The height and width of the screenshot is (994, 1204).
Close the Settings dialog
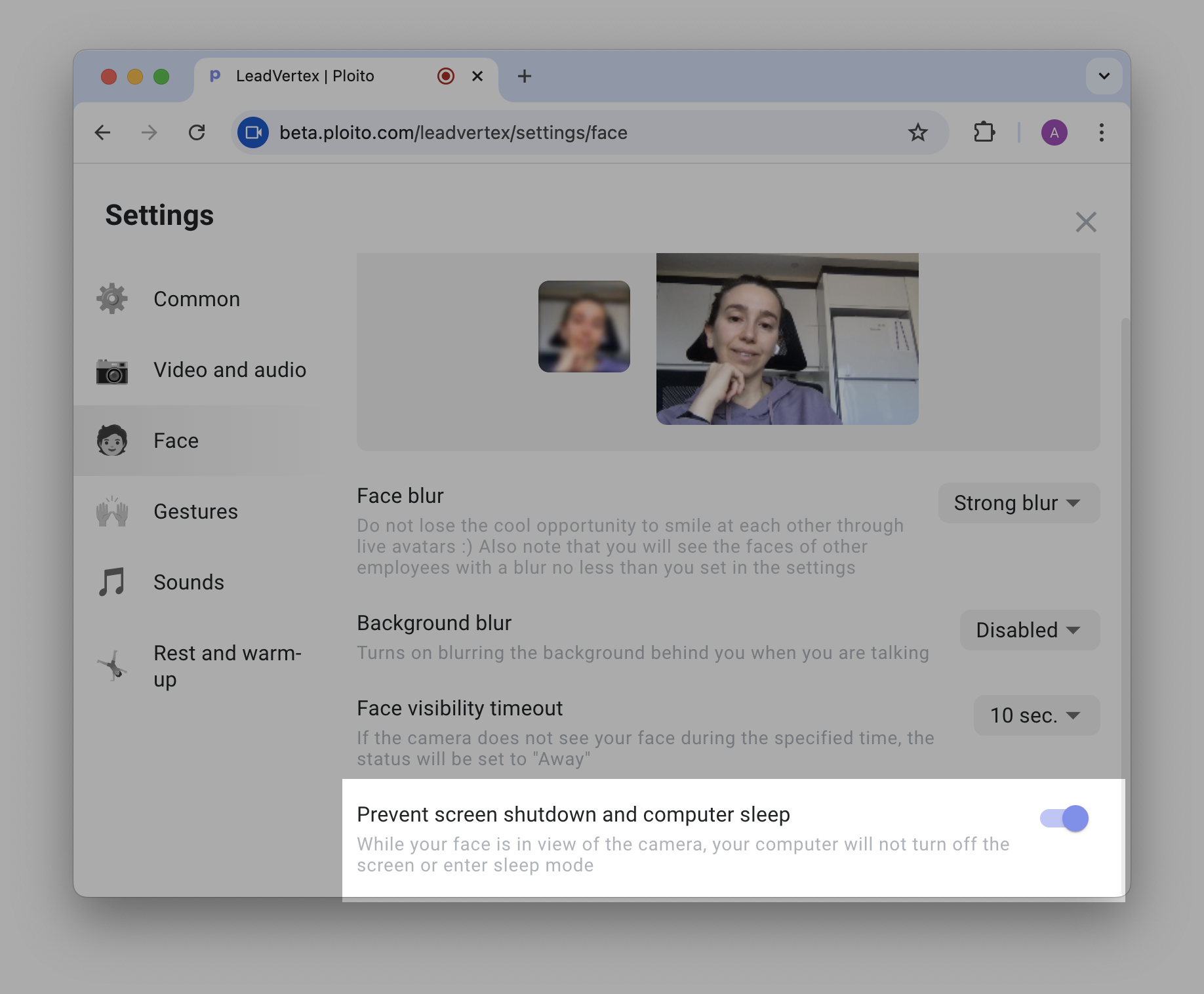[x=1086, y=222]
